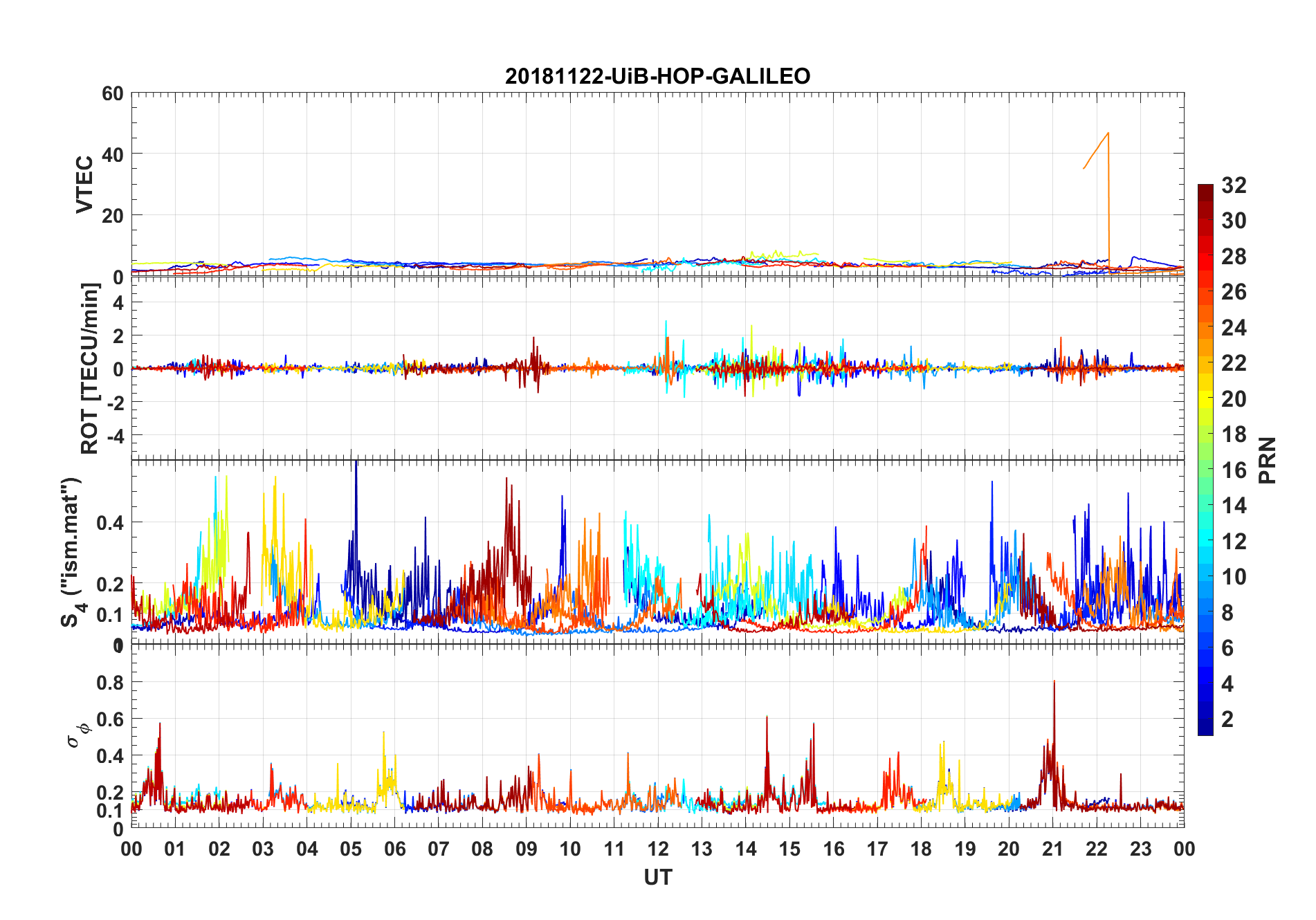Select colorbar tick label 30
The height and width of the screenshot is (920, 1316).
point(1234,221)
